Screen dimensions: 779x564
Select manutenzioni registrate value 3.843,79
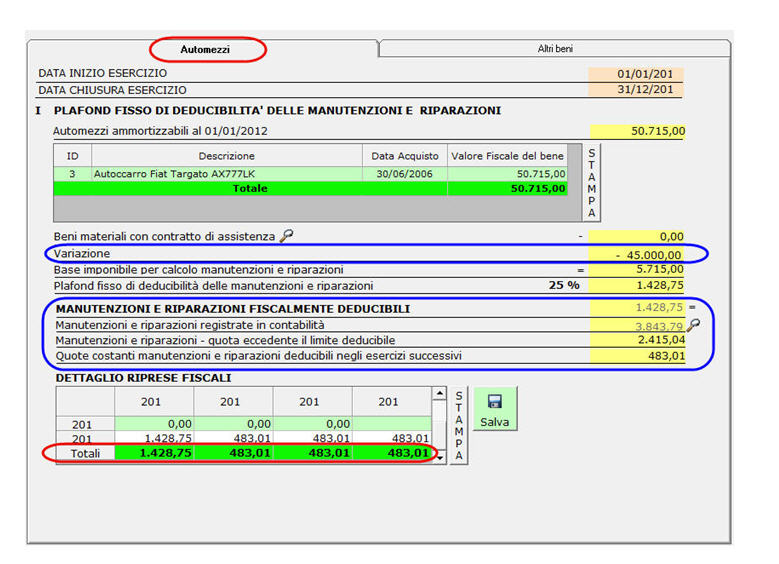coord(637,326)
